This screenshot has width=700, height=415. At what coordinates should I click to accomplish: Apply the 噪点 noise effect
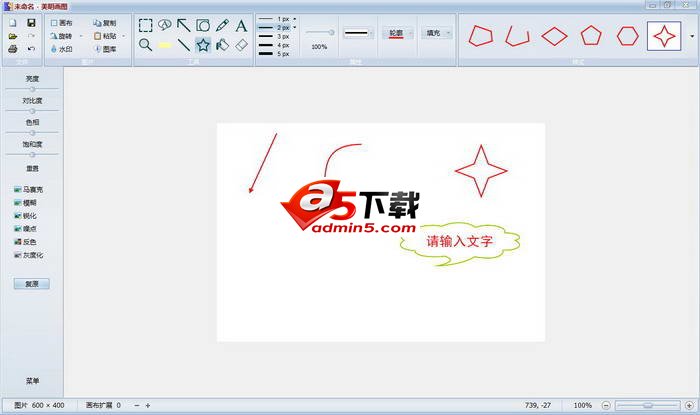pos(25,228)
